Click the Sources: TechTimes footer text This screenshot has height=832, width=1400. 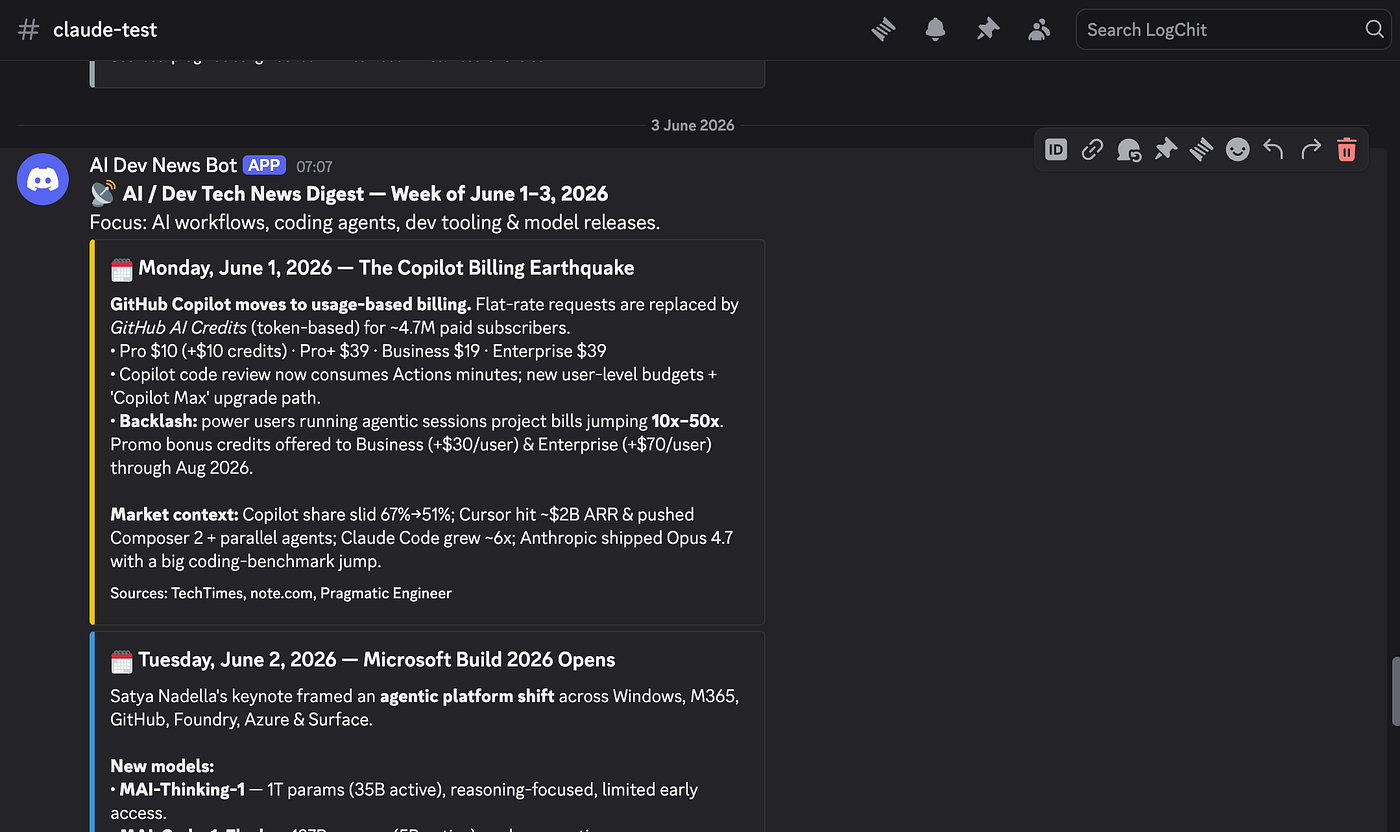click(x=281, y=594)
